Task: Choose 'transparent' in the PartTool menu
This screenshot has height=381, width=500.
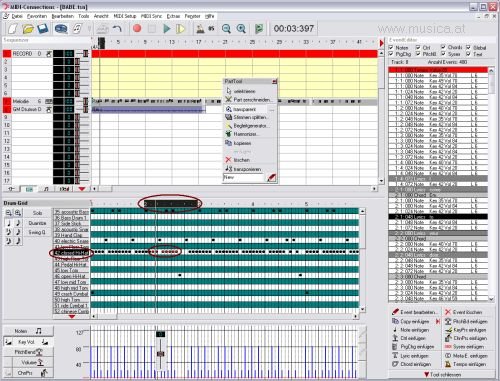Action: (x=250, y=109)
